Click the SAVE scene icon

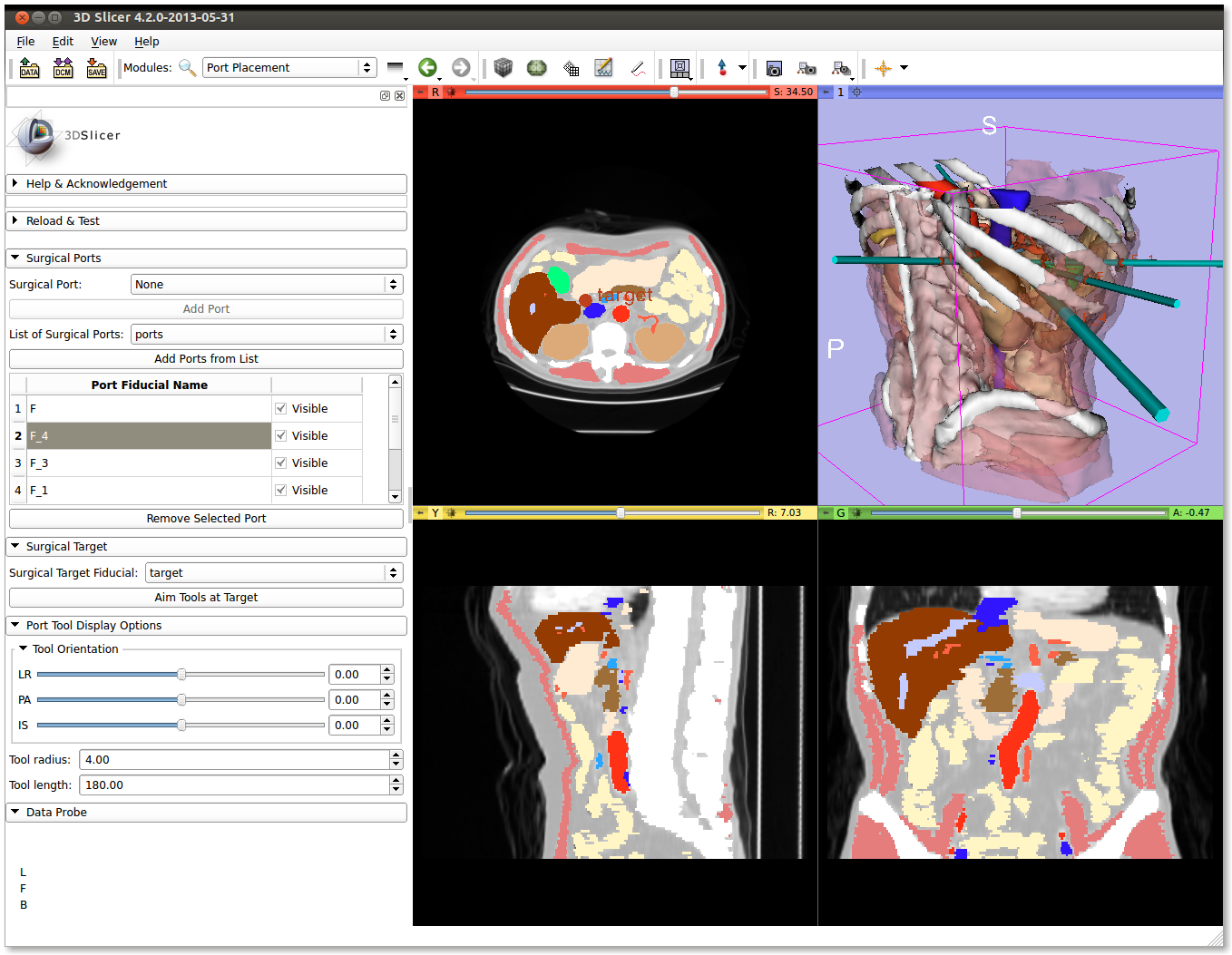[96, 68]
